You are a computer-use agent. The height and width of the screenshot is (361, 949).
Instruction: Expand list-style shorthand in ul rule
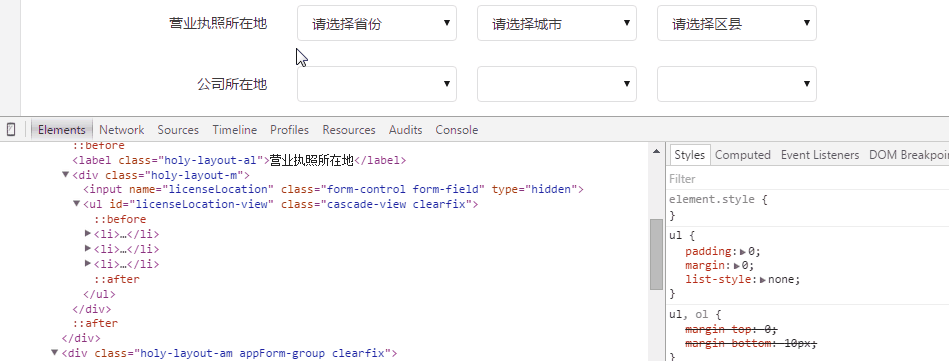(x=763, y=280)
